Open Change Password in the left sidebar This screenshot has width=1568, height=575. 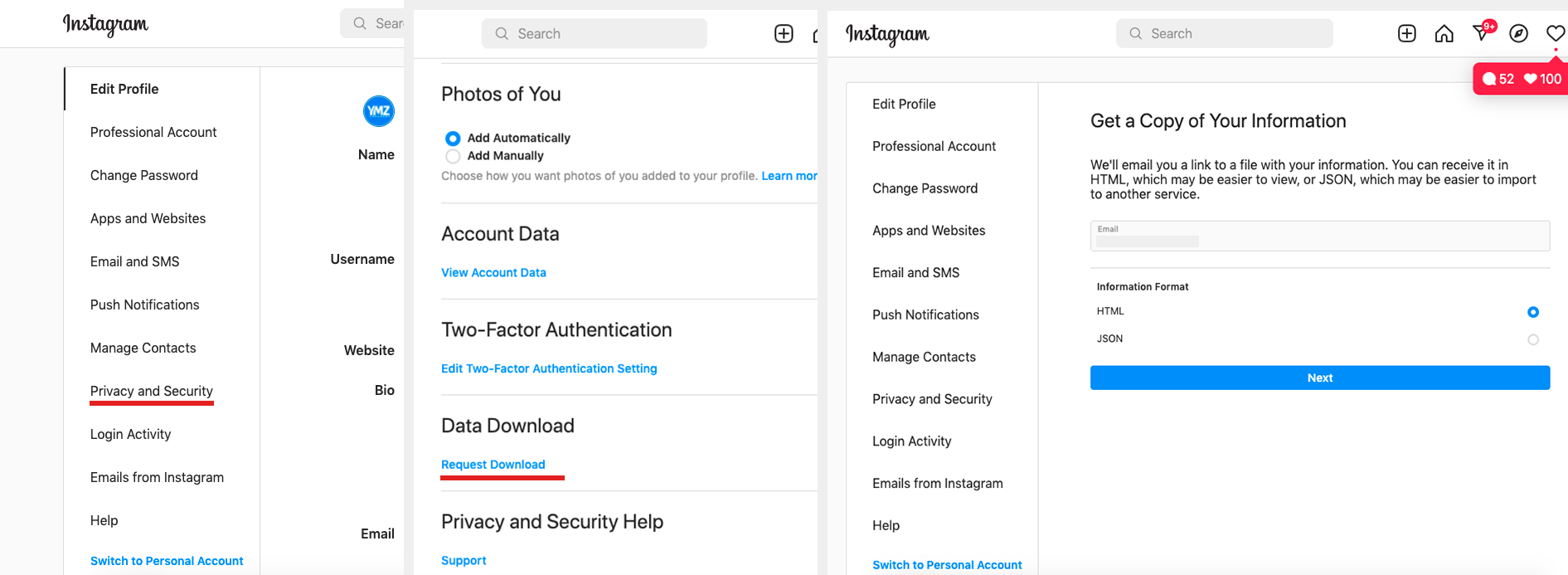144,175
